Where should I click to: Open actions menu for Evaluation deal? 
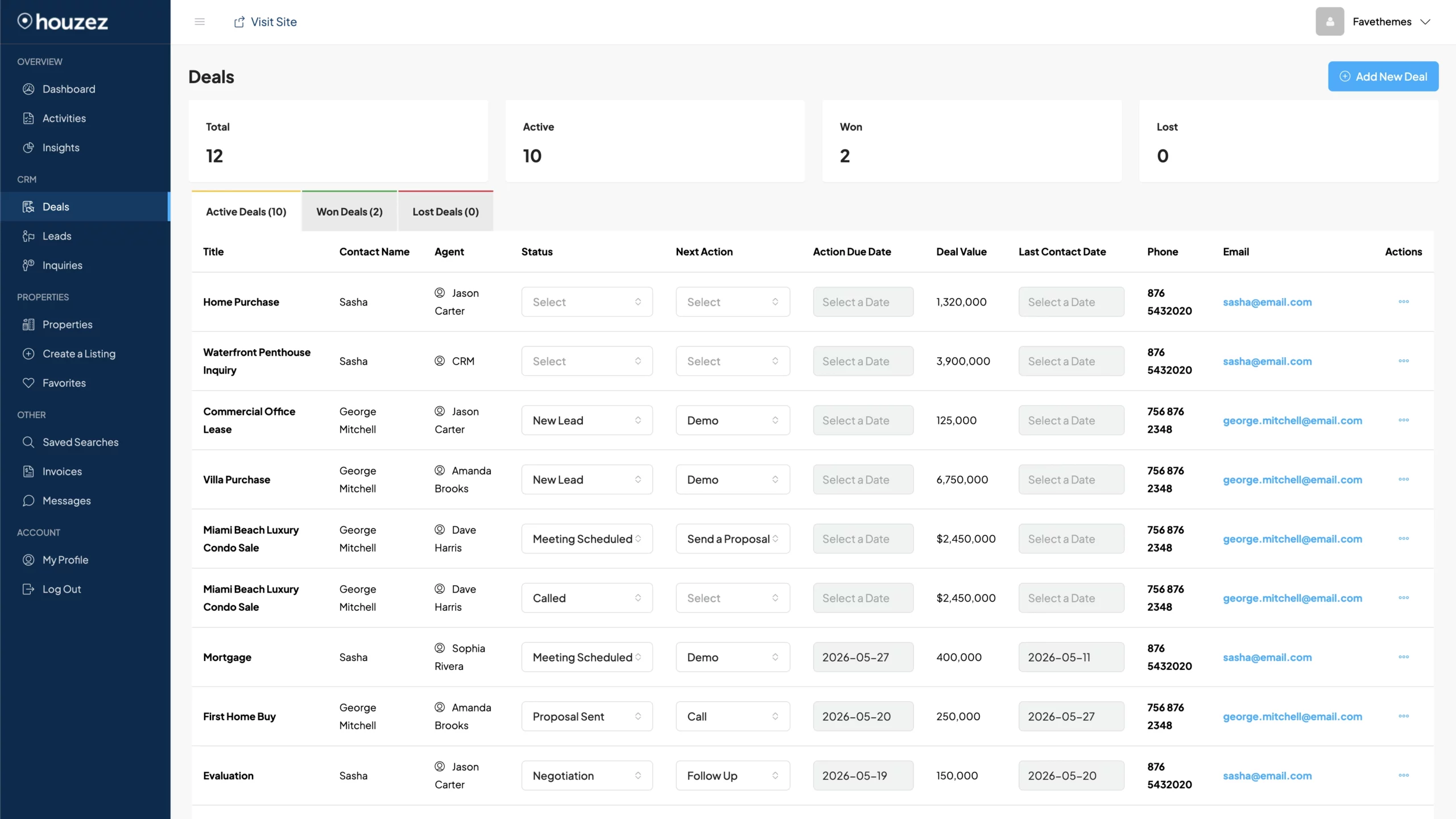coord(1403,775)
